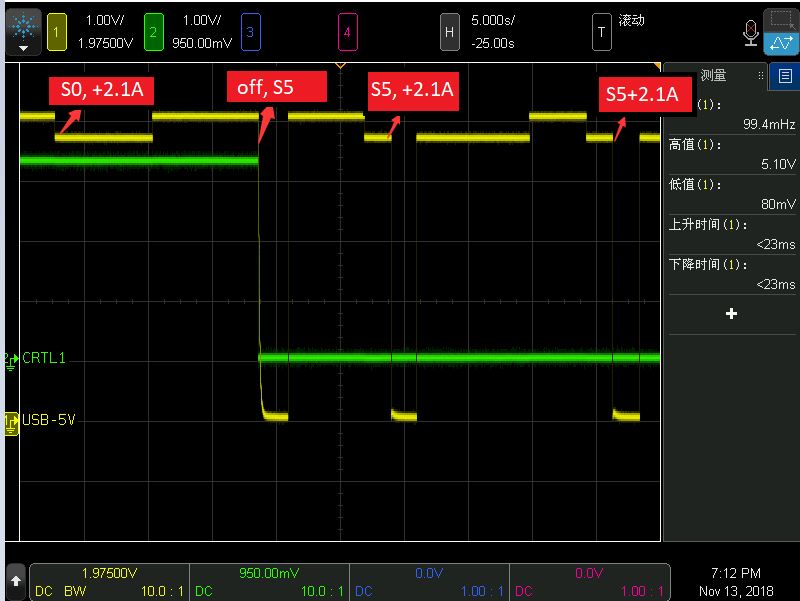Expand the bottom status bar up arrow

[x=15, y=581]
